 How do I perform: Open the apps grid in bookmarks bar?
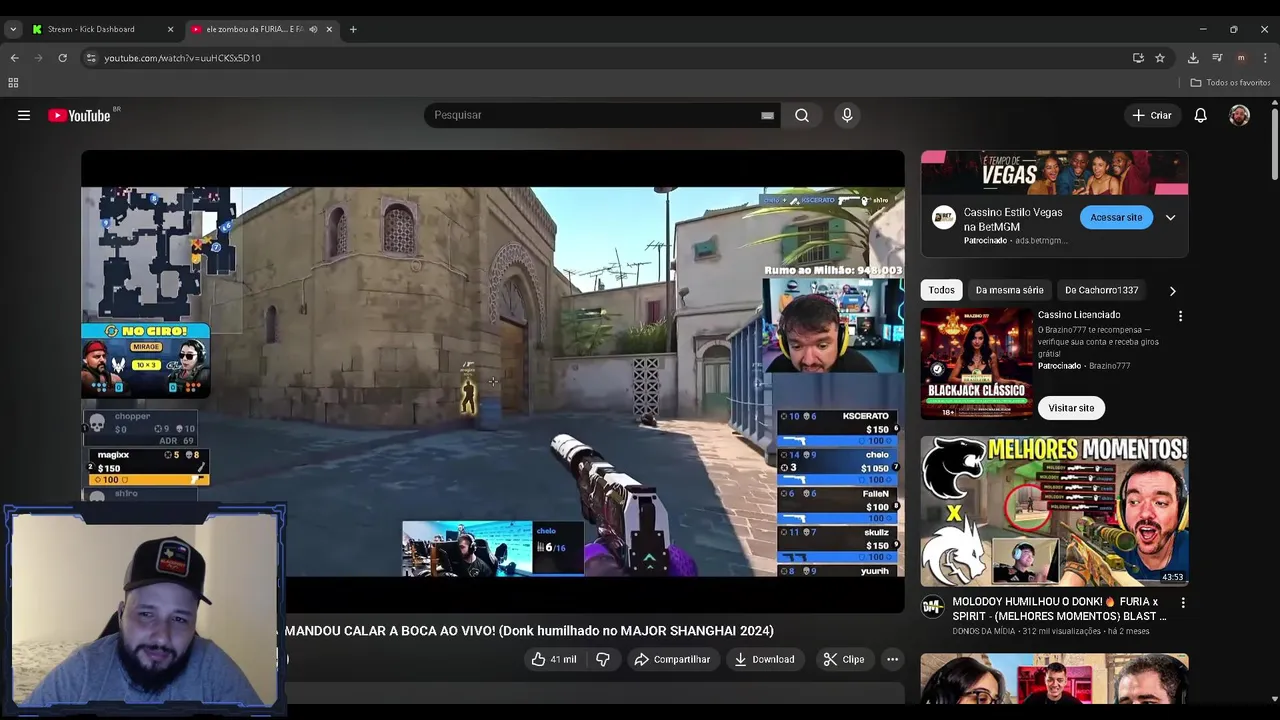tap(13, 83)
